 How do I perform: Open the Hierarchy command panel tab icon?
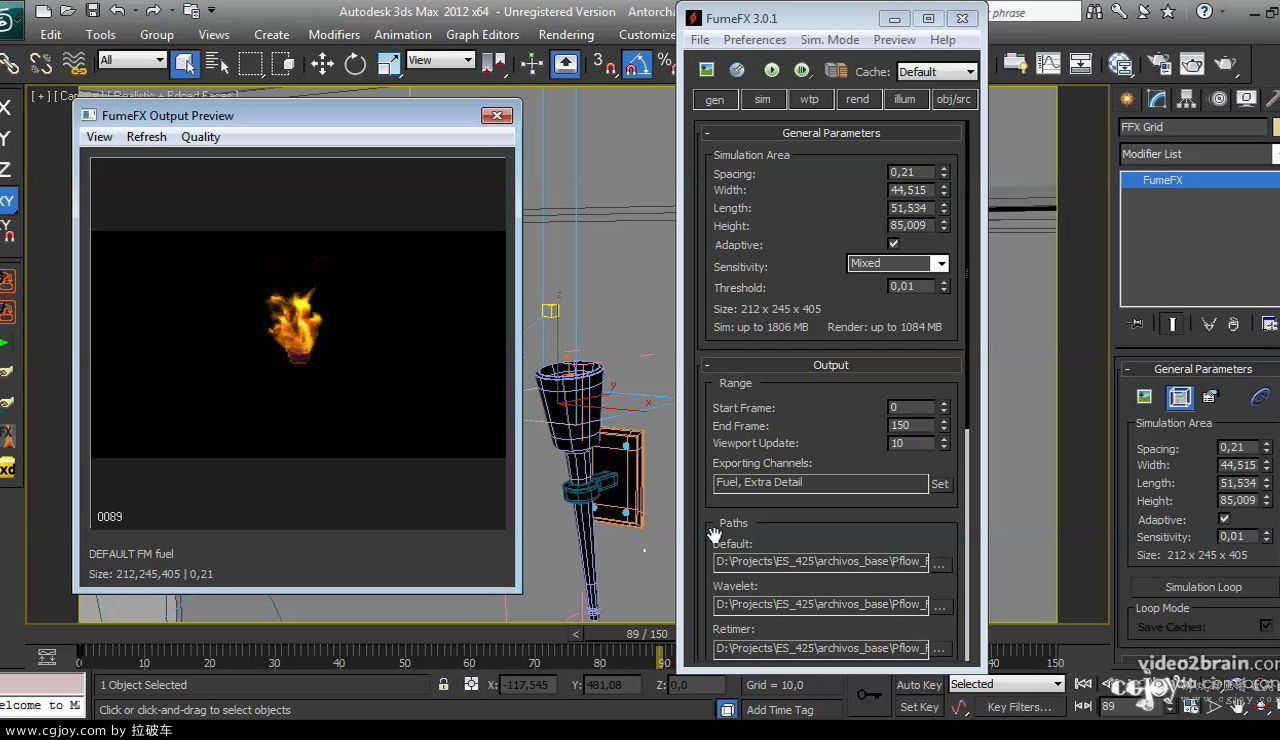[x=1187, y=99]
